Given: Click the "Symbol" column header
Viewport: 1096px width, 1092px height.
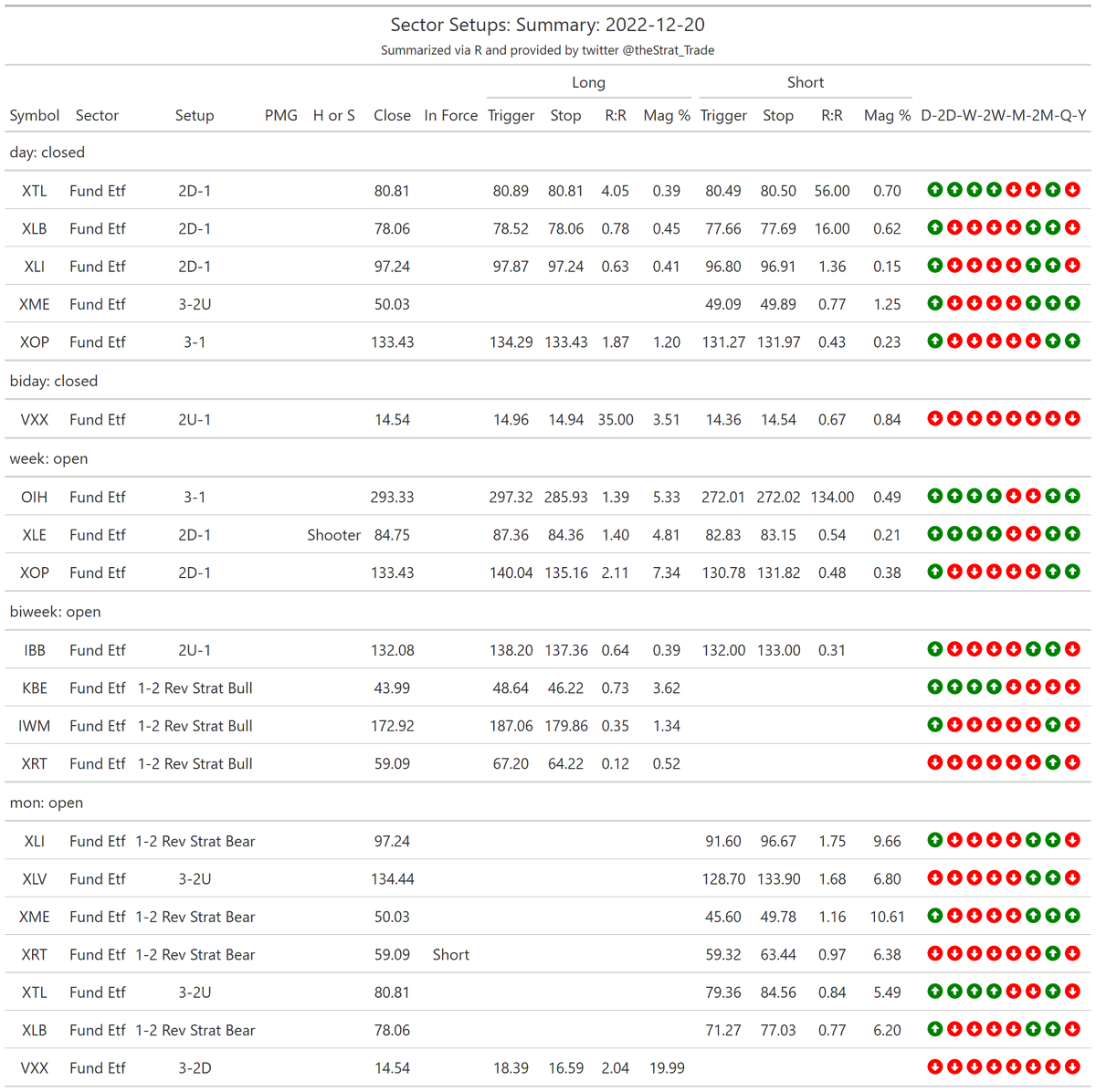Looking at the screenshot, I should (35, 116).
